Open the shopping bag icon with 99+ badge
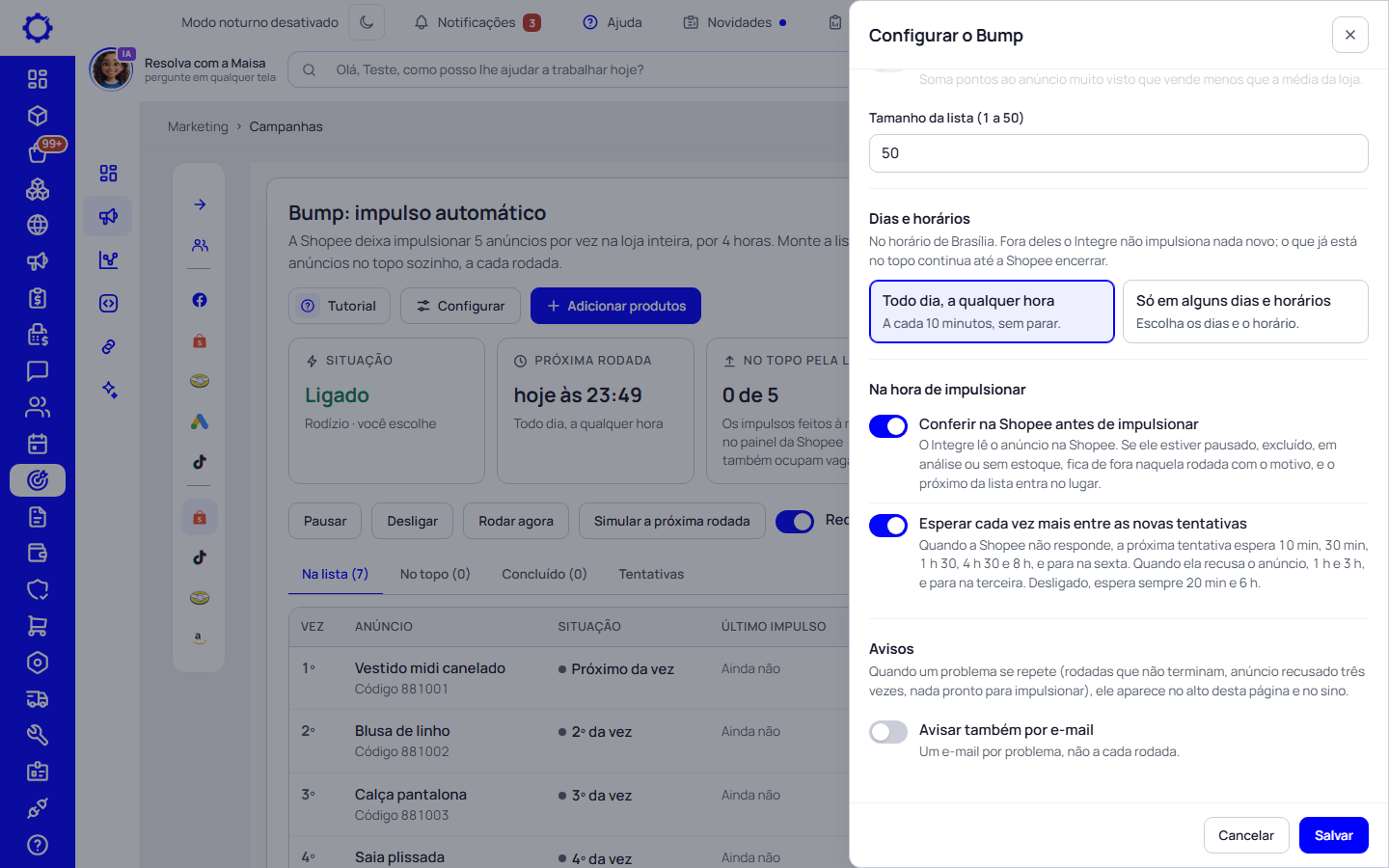This screenshot has height=868, width=1389. (x=38, y=152)
